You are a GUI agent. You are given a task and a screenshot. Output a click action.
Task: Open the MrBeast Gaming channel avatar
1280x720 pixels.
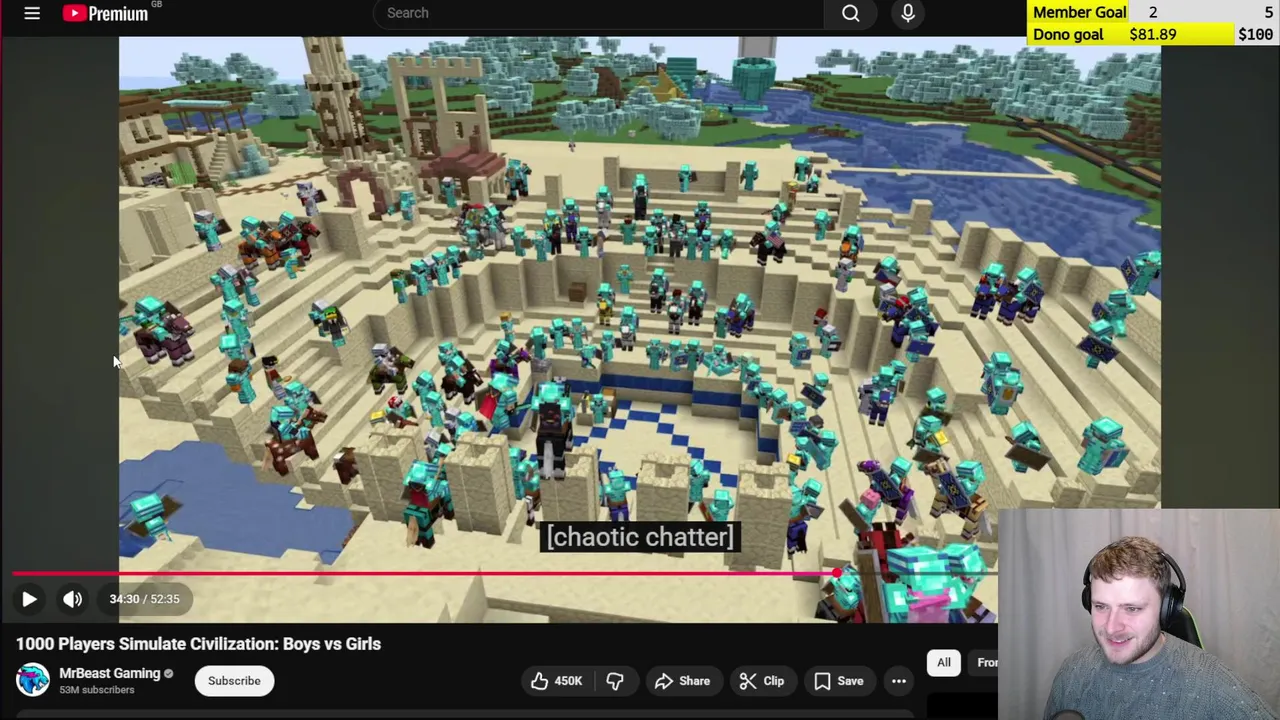point(32,680)
